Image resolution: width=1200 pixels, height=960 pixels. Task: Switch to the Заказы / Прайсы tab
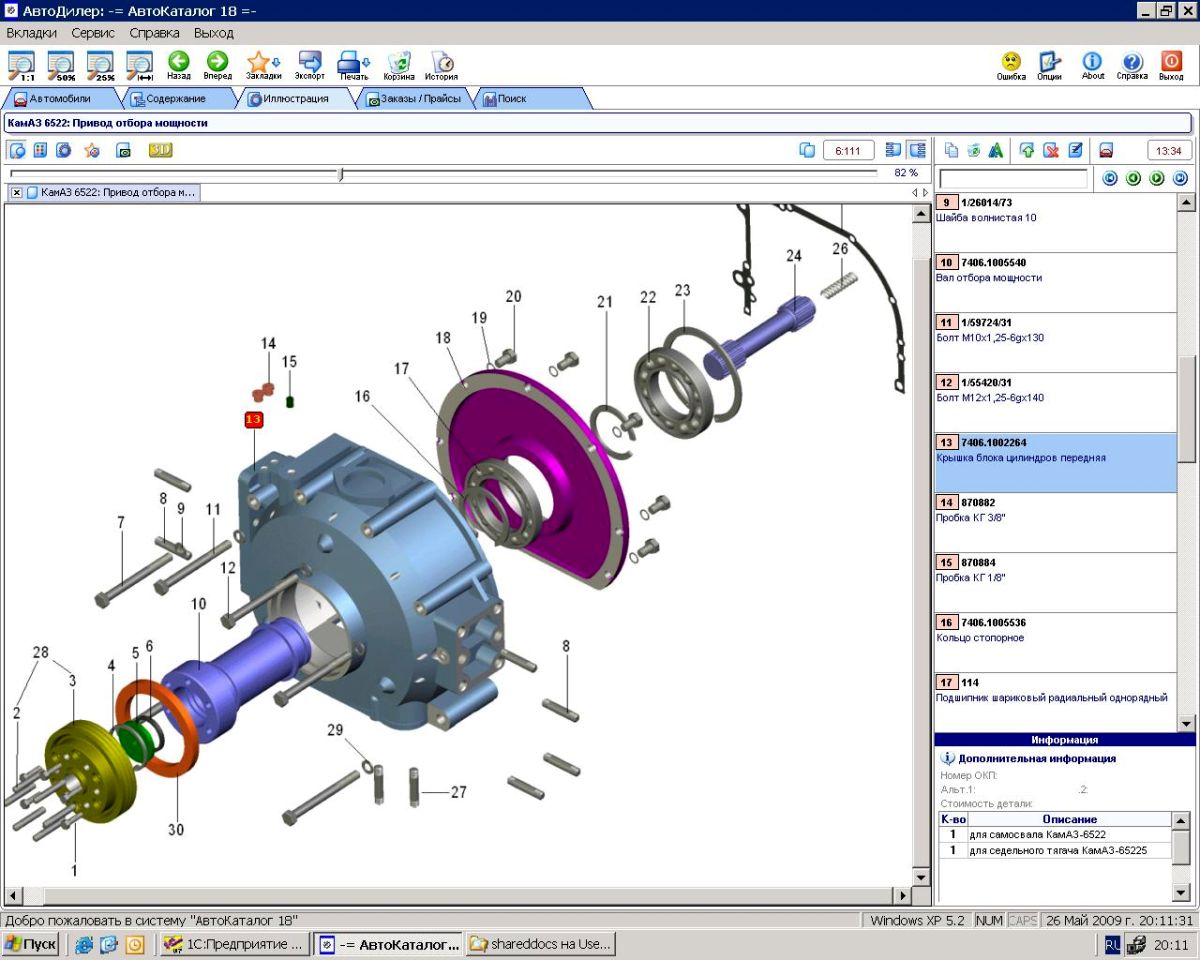[413, 99]
